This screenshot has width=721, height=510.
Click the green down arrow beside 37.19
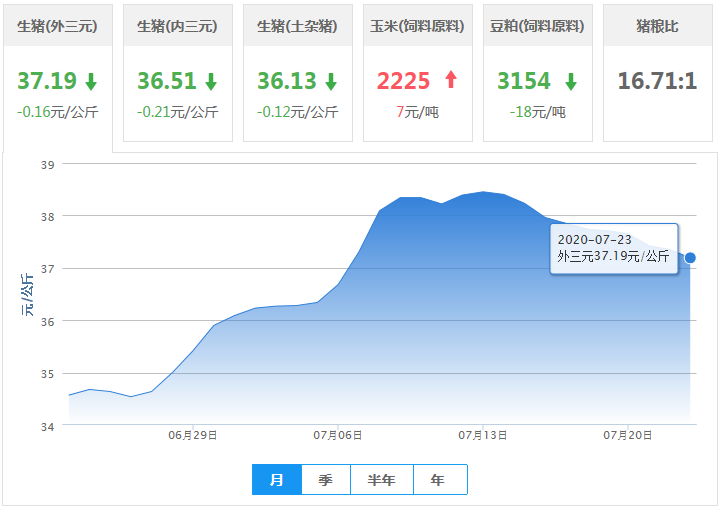point(91,81)
